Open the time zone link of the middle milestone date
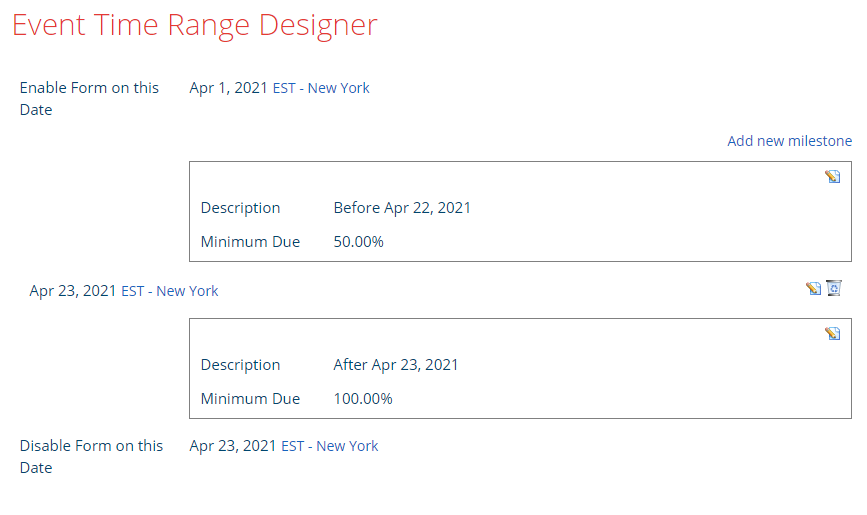 click(170, 291)
